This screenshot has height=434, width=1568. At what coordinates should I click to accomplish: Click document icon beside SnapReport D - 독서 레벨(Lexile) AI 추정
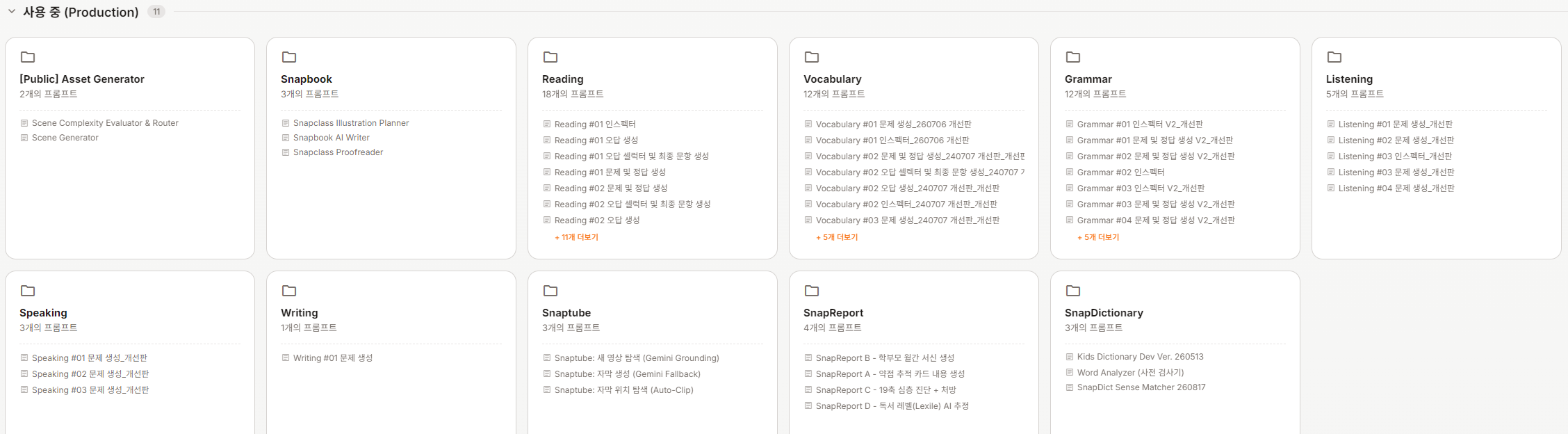coord(808,406)
